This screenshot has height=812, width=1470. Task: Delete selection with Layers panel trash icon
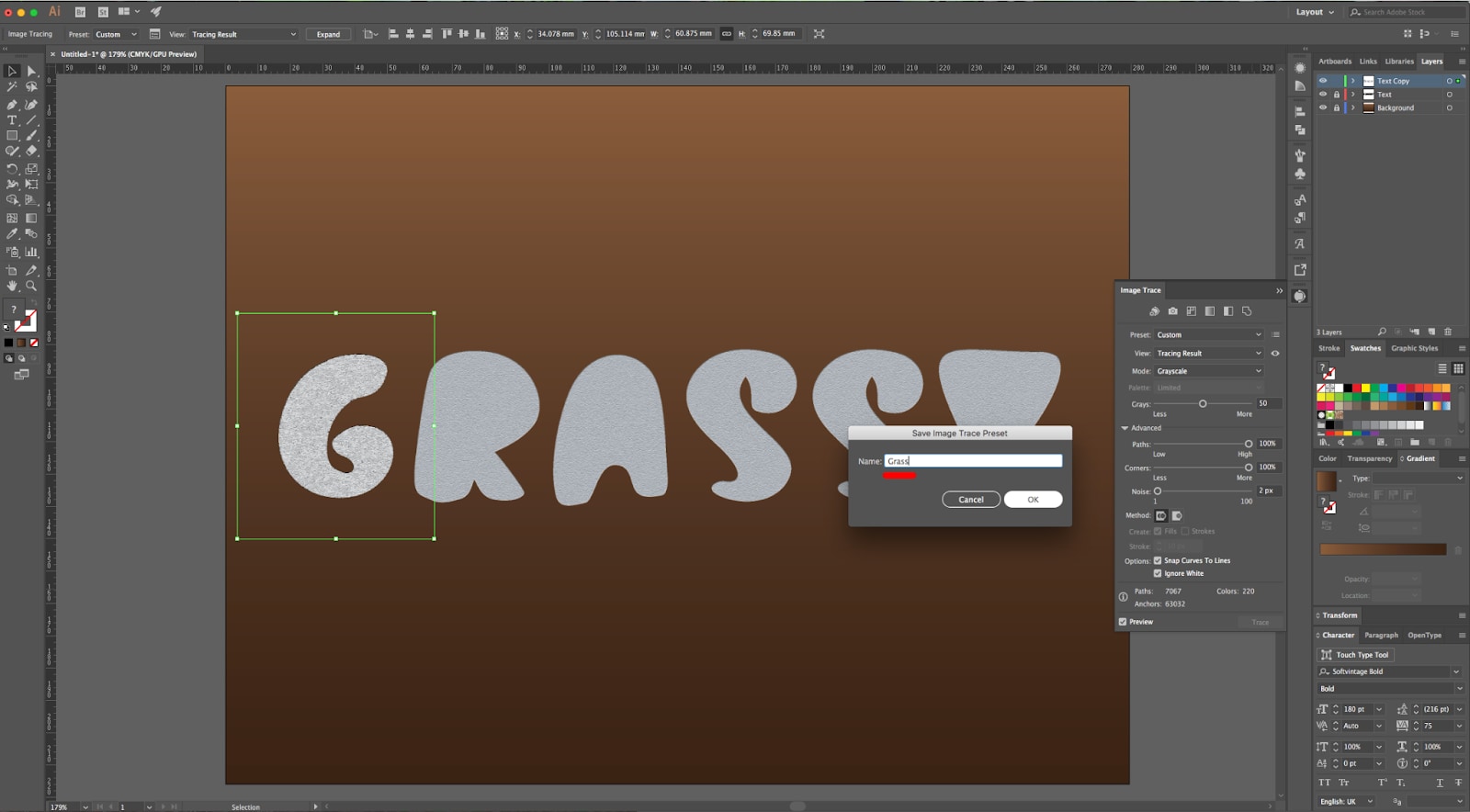[x=1448, y=332]
